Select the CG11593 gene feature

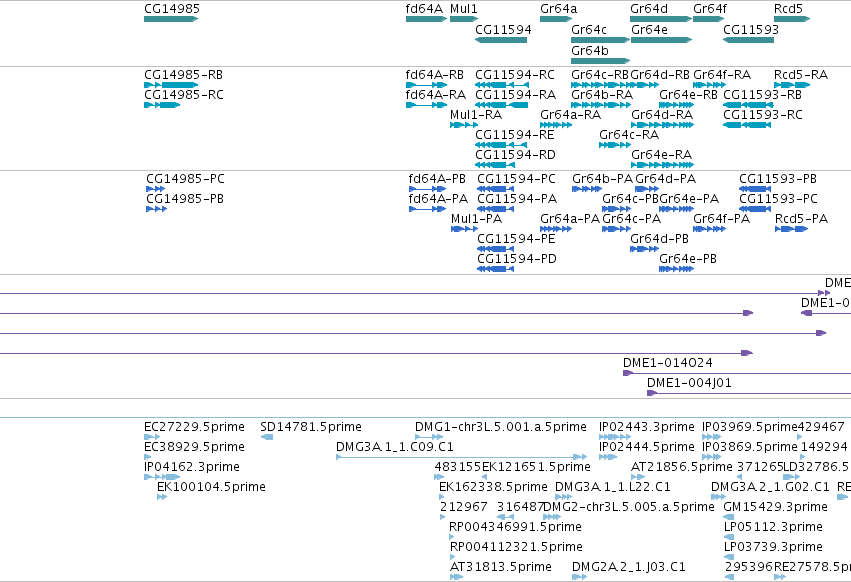[x=748, y=40]
